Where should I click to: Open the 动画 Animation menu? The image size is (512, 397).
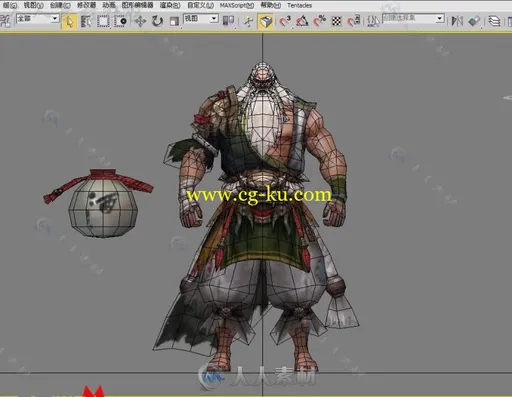(109, 5)
